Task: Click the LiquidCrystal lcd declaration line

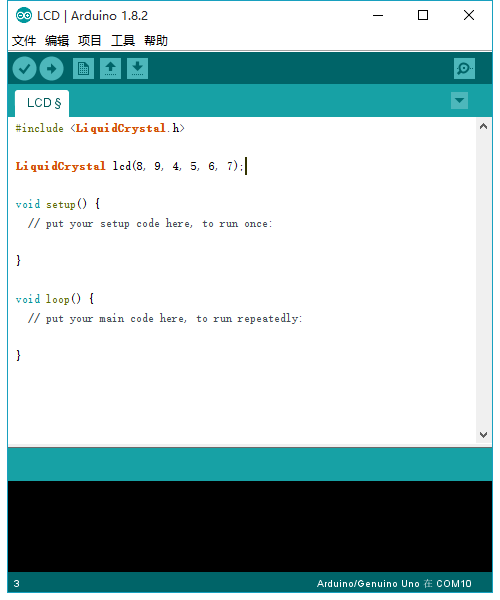Action: tap(129, 166)
